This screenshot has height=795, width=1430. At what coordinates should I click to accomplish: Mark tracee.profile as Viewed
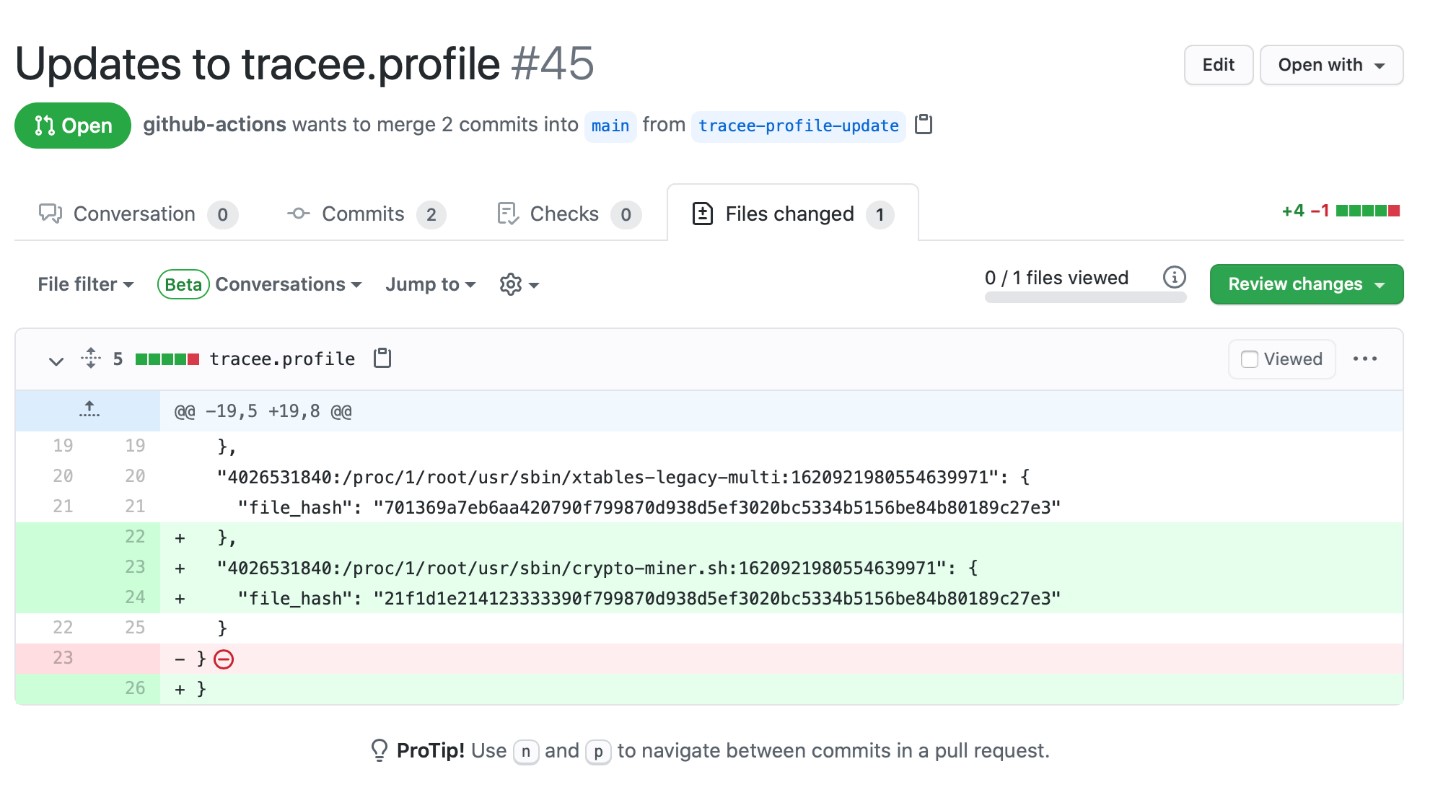tap(1282, 359)
